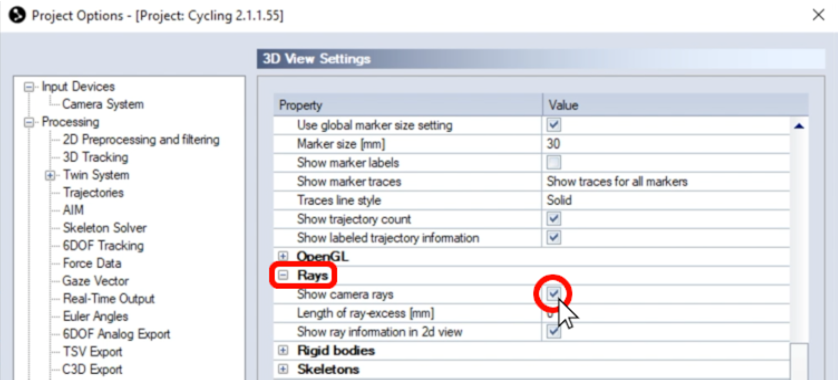The height and width of the screenshot is (381, 838).
Task: Collapse the Processing tree node
Action: coord(29,122)
